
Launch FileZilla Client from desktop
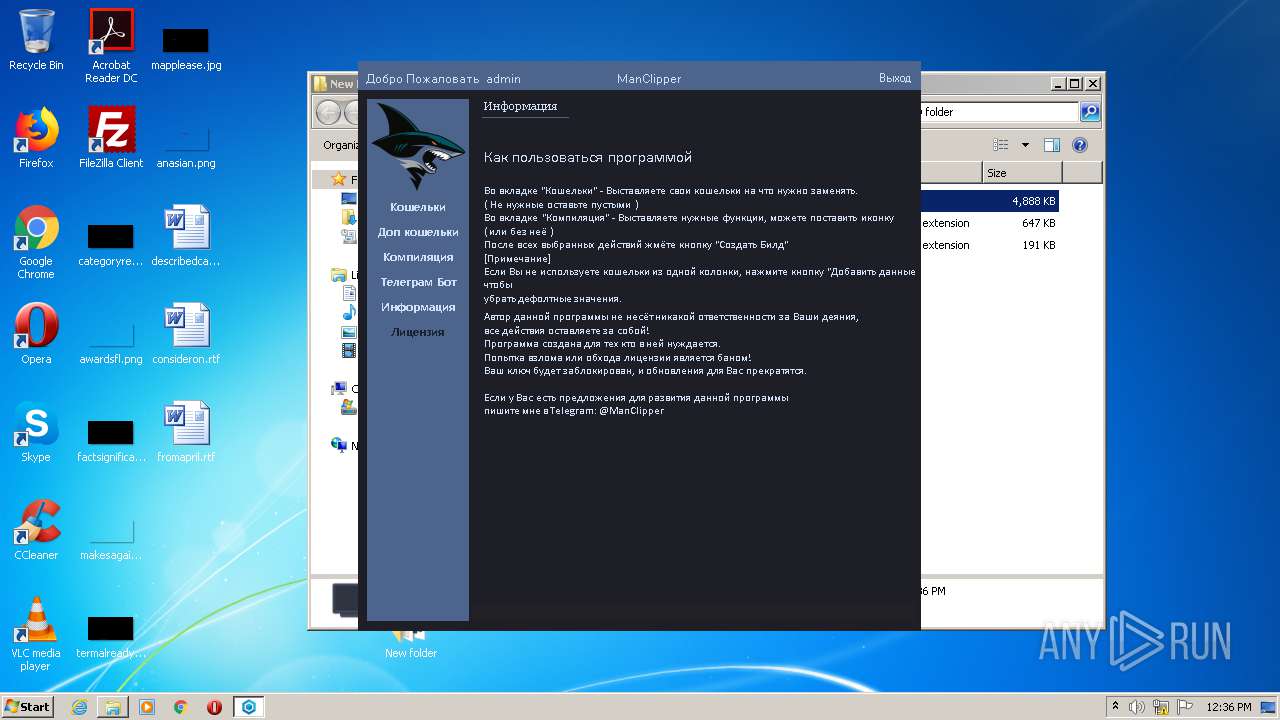(x=111, y=138)
